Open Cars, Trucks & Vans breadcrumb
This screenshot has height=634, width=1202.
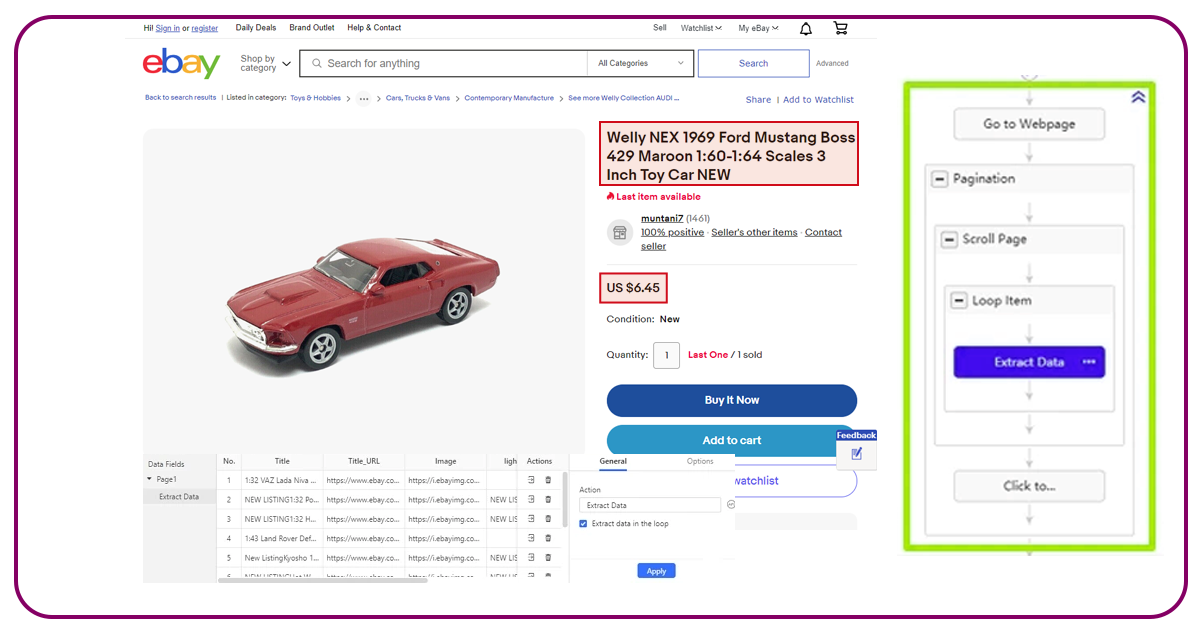[x=418, y=98]
